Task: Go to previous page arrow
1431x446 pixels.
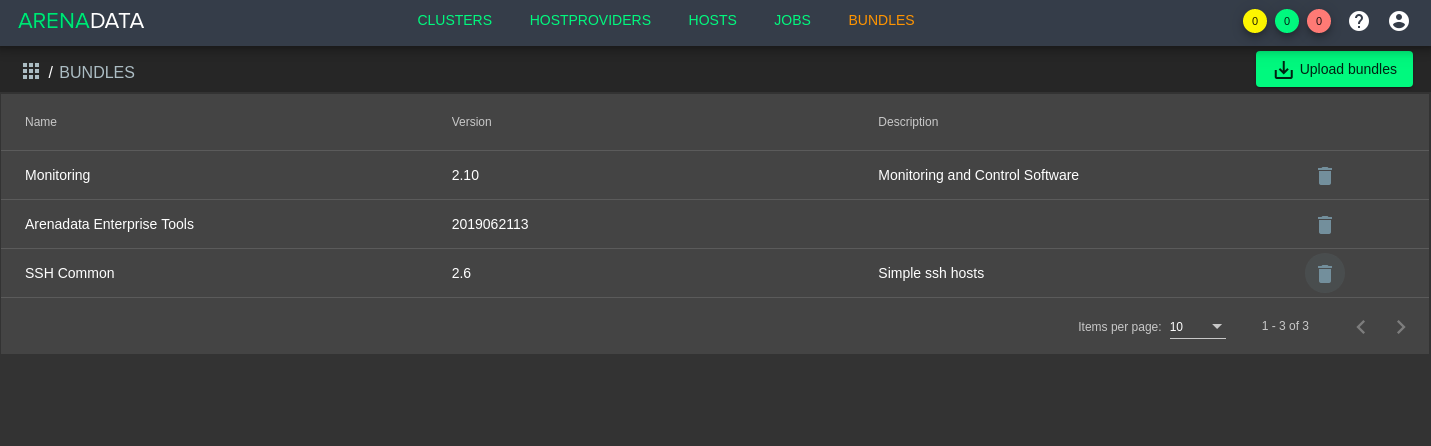Action: pos(1361,327)
